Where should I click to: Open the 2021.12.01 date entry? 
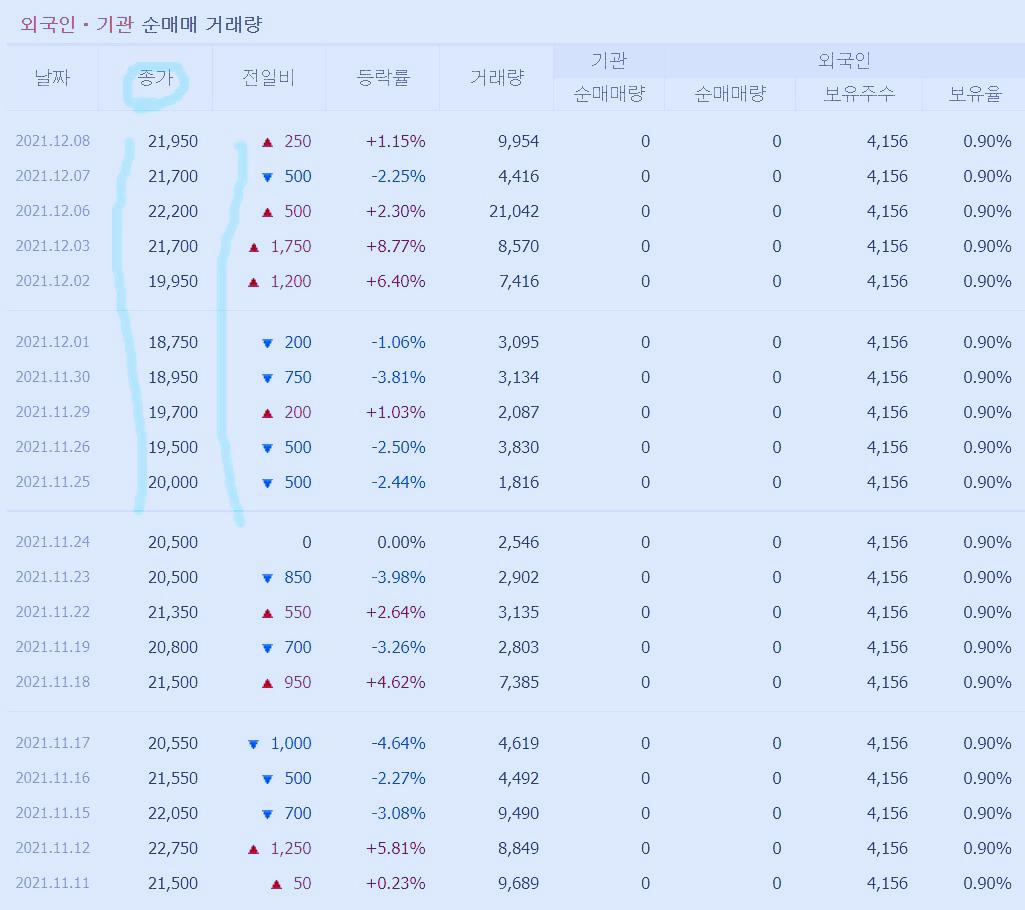[x=52, y=342]
